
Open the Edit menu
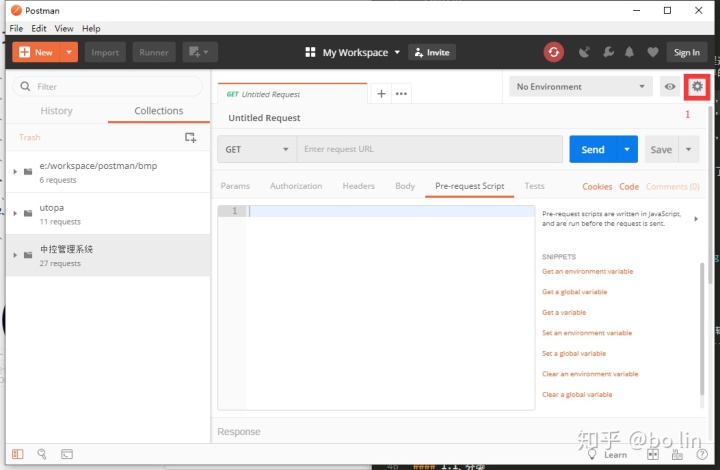(x=39, y=28)
